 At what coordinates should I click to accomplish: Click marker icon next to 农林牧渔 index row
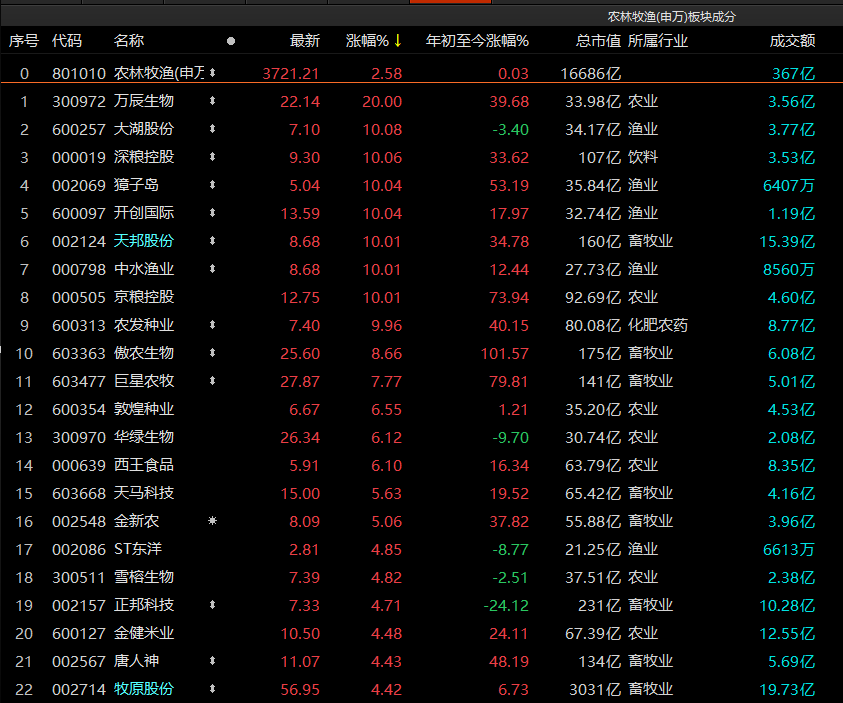[x=212, y=72]
